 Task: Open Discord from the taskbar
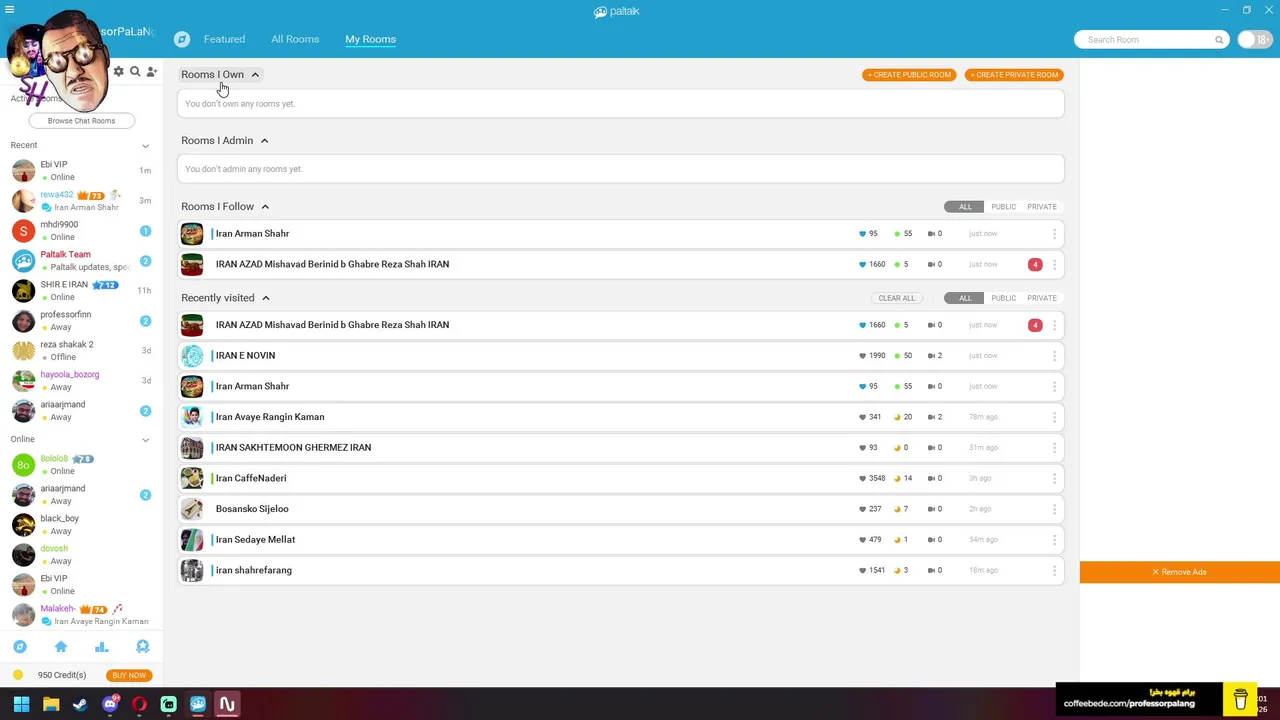point(110,705)
